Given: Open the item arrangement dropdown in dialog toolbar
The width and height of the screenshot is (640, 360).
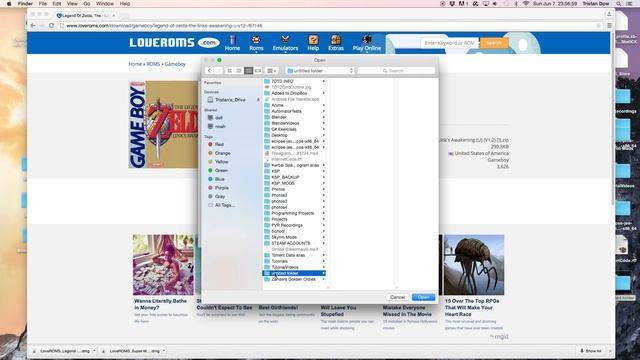Looking at the screenshot, I should [x=271, y=71].
